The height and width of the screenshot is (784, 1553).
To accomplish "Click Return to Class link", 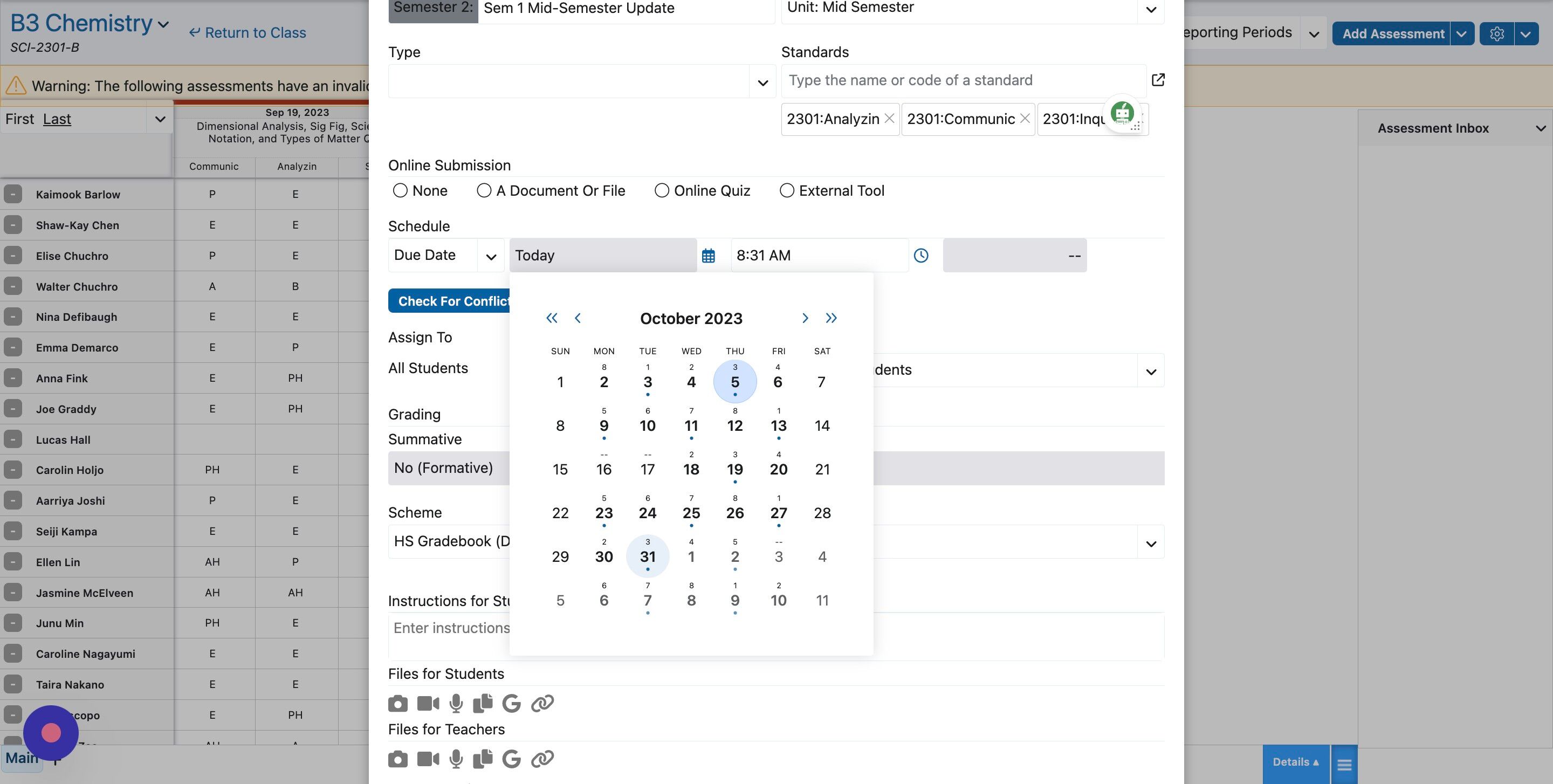I will 247,32.
